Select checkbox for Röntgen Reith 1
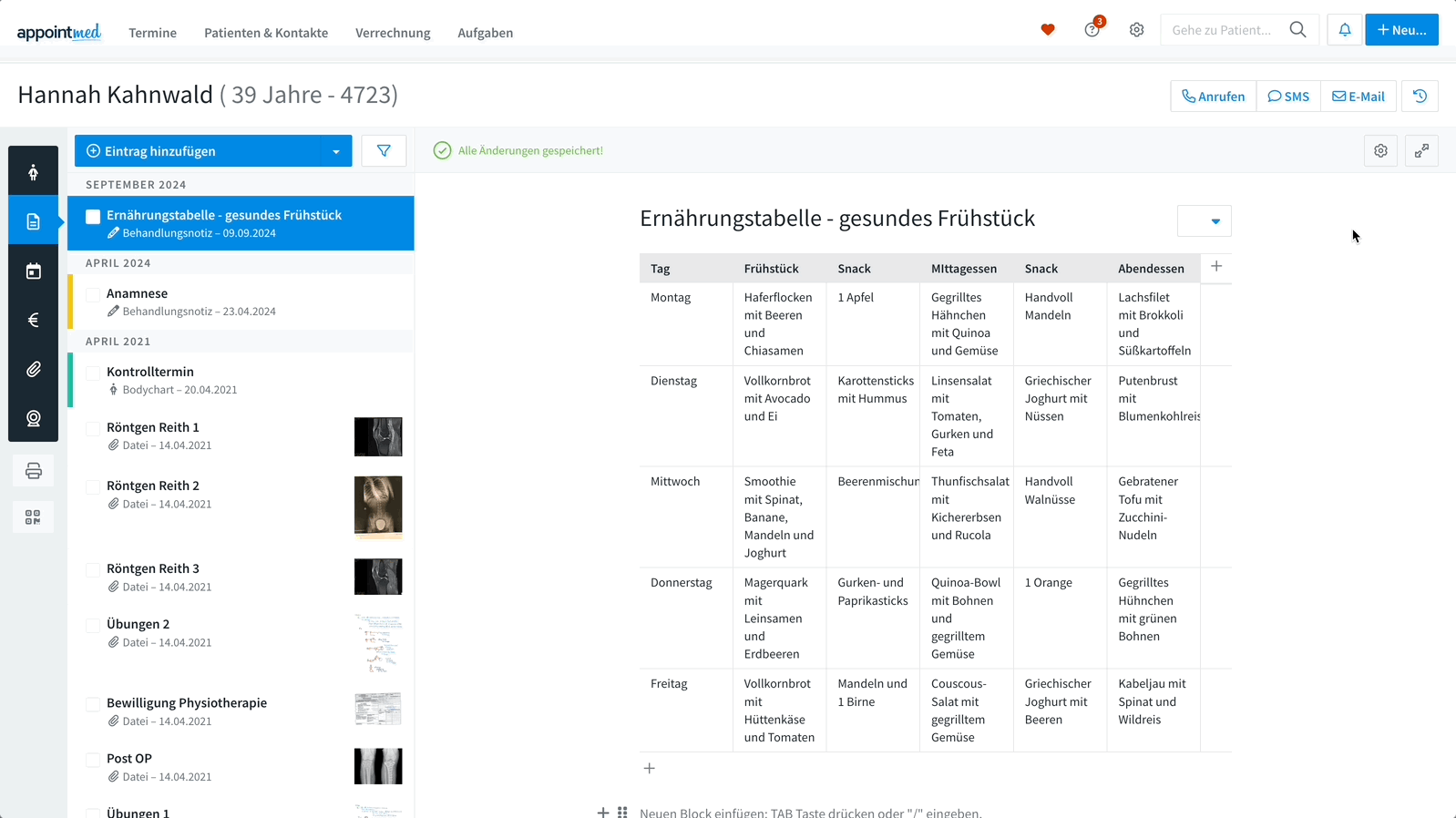Image resolution: width=1456 pixels, height=818 pixels. (93, 429)
